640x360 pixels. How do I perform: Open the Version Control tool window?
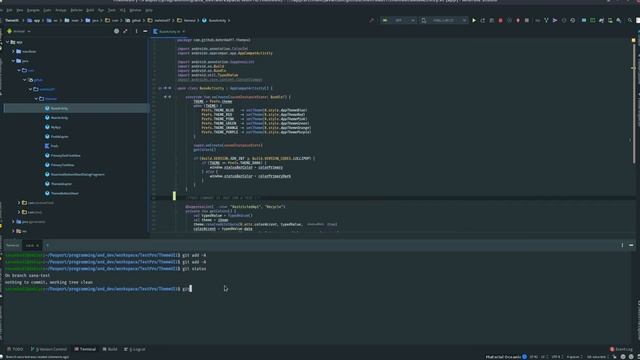(49, 349)
